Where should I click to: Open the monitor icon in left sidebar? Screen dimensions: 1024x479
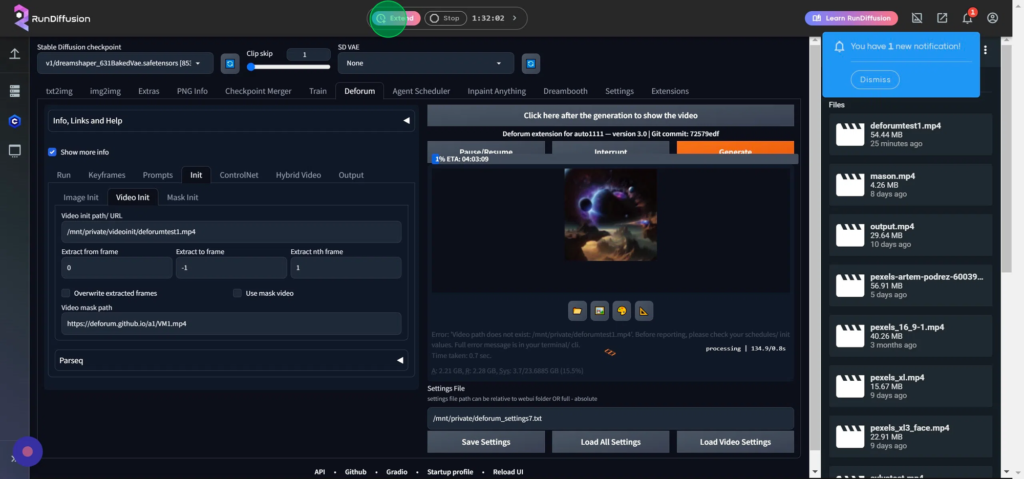[x=14, y=151]
